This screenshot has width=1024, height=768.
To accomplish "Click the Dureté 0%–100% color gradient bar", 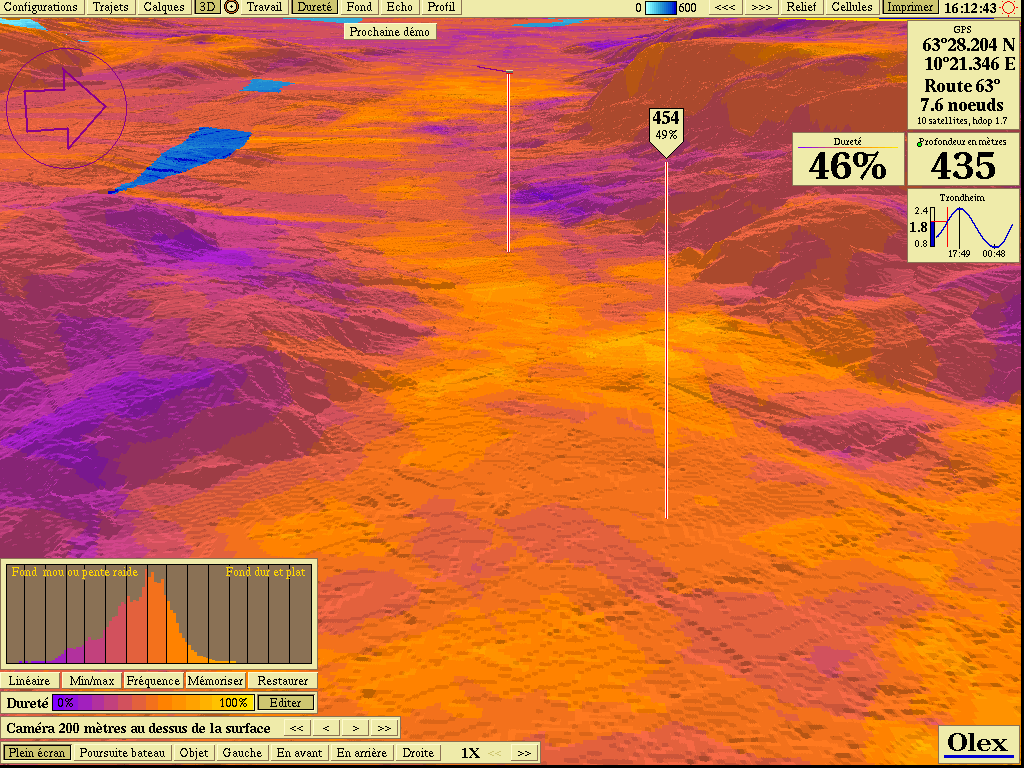I will [152, 703].
